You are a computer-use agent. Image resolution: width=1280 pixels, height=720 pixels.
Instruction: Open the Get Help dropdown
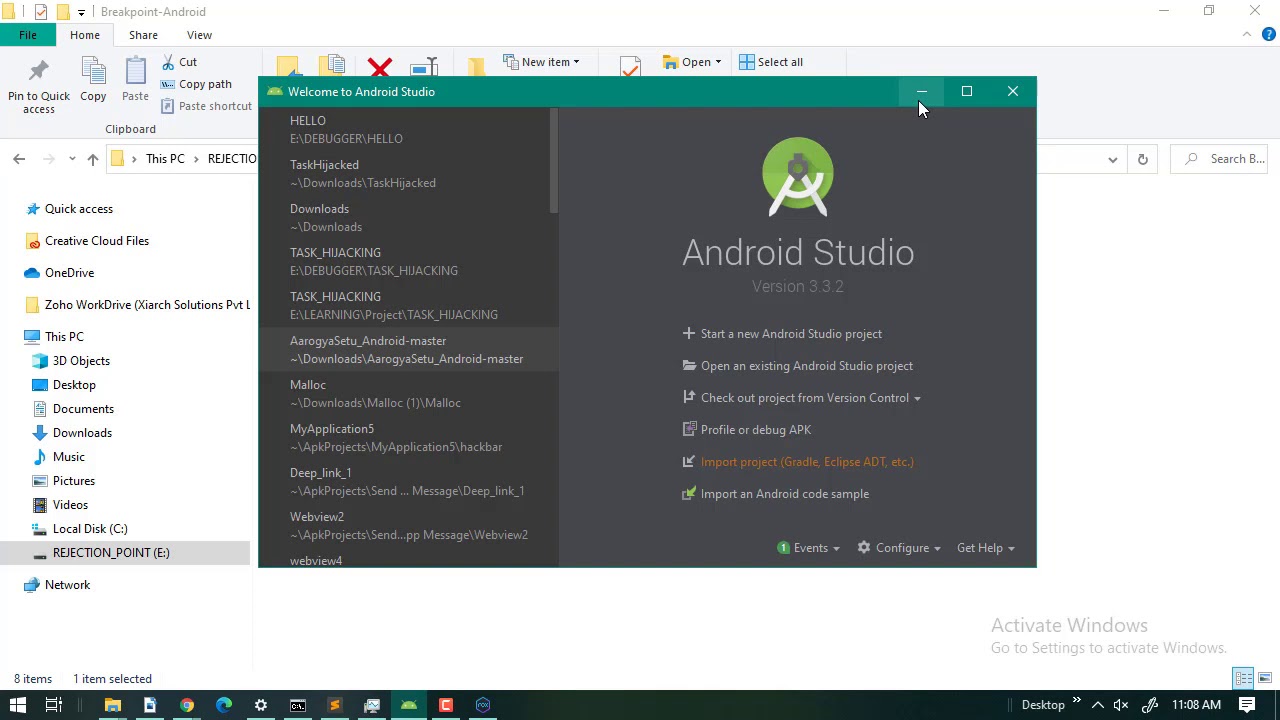(986, 548)
